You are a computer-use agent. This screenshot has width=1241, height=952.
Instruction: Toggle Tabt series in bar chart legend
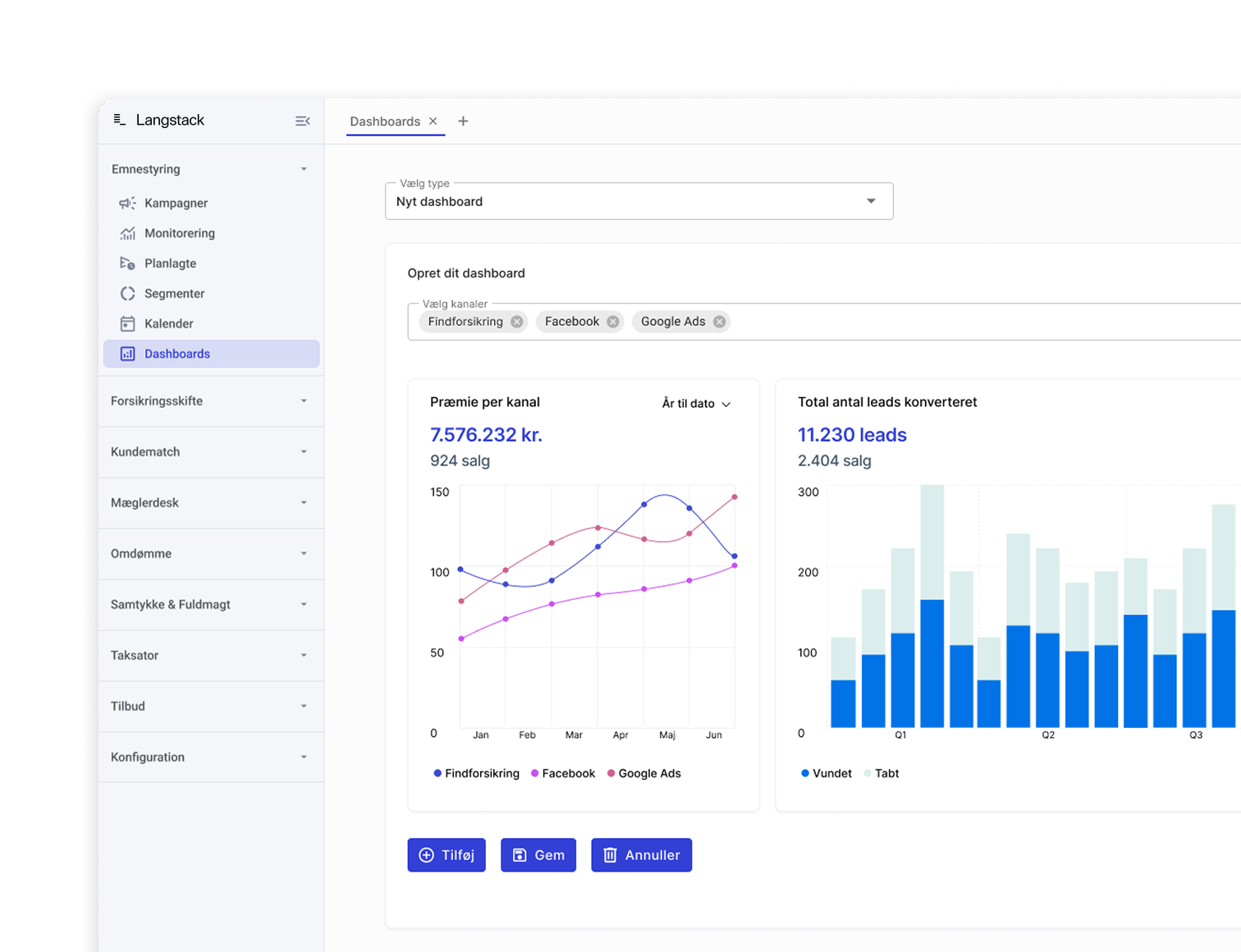tap(882, 773)
